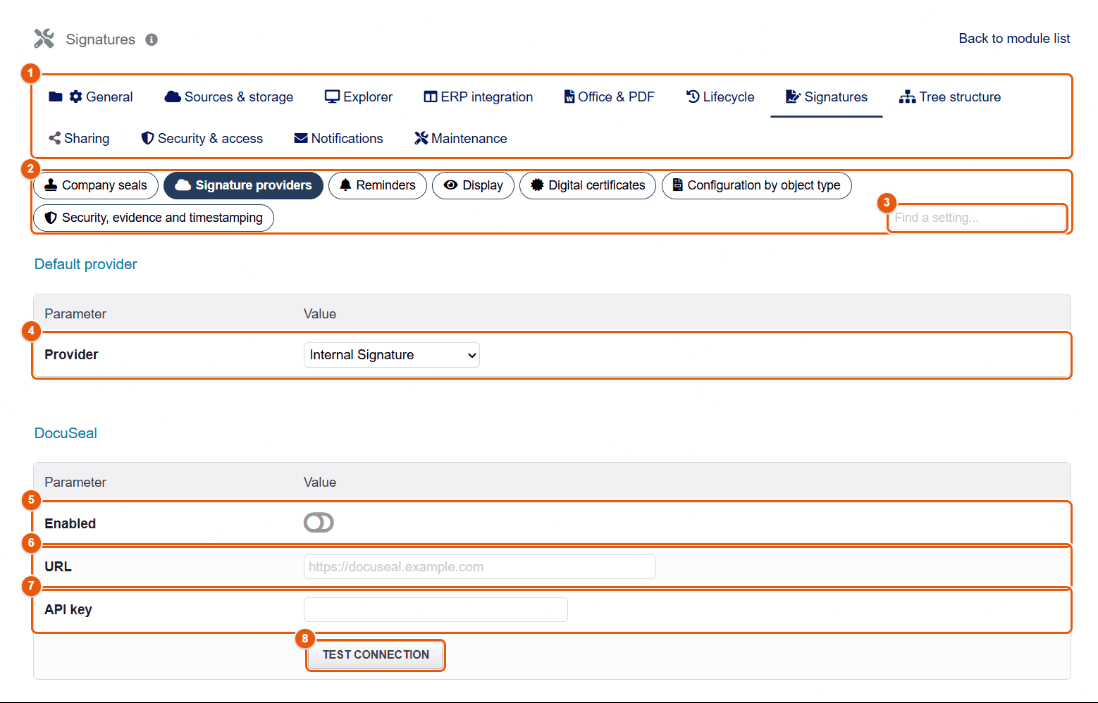Click the API key row label

pos(68,609)
